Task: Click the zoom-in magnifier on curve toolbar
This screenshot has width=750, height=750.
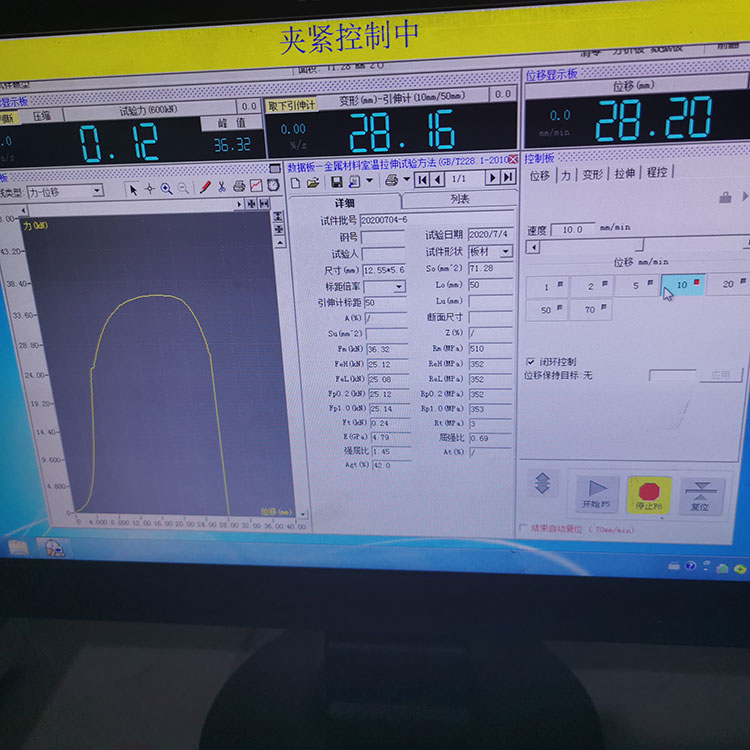Action: (167, 188)
